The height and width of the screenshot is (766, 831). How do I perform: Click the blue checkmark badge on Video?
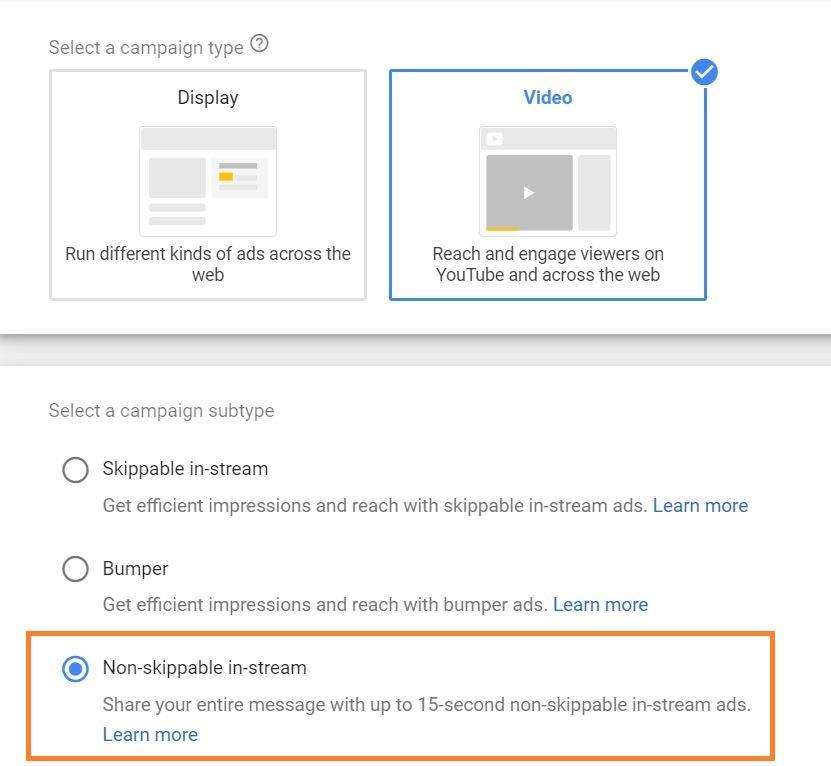tap(704, 72)
